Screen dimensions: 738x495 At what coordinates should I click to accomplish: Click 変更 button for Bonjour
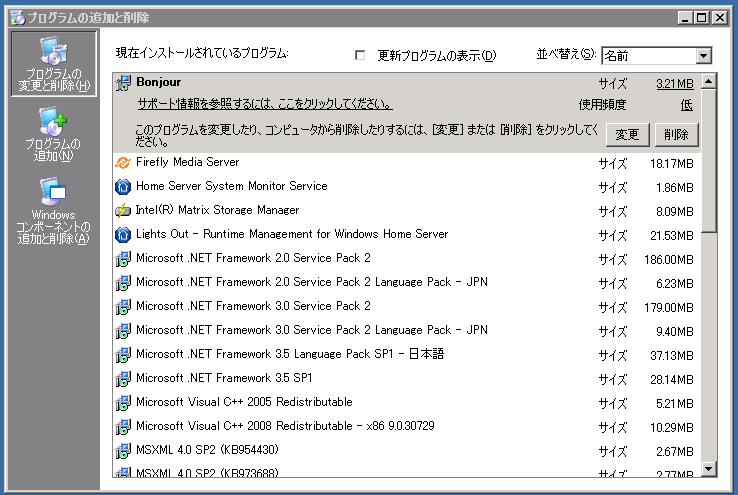pyautogui.click(x=627, y=135)
